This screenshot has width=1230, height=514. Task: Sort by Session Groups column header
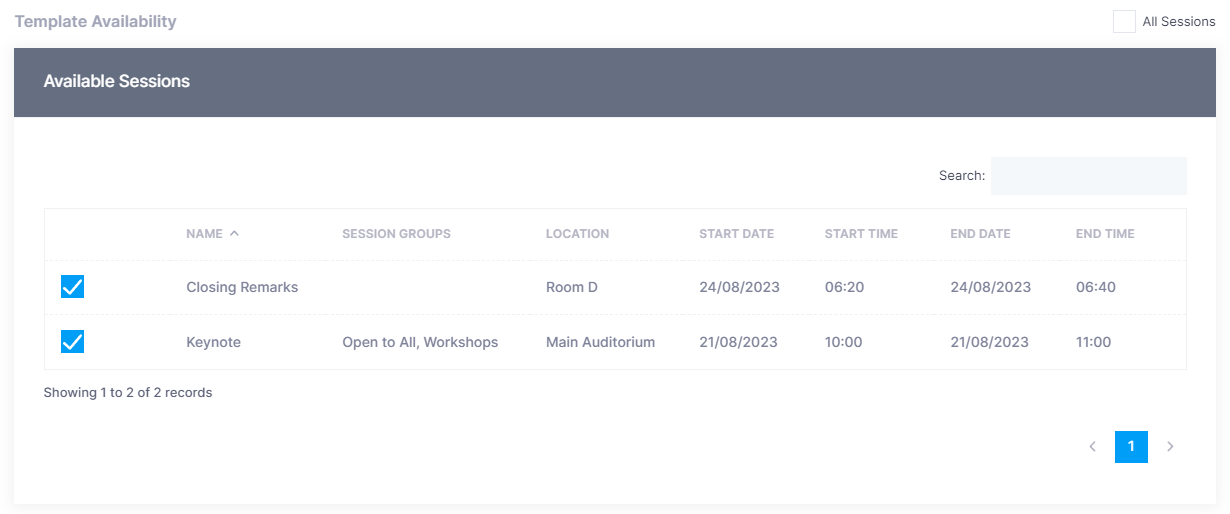pos(396,234)
